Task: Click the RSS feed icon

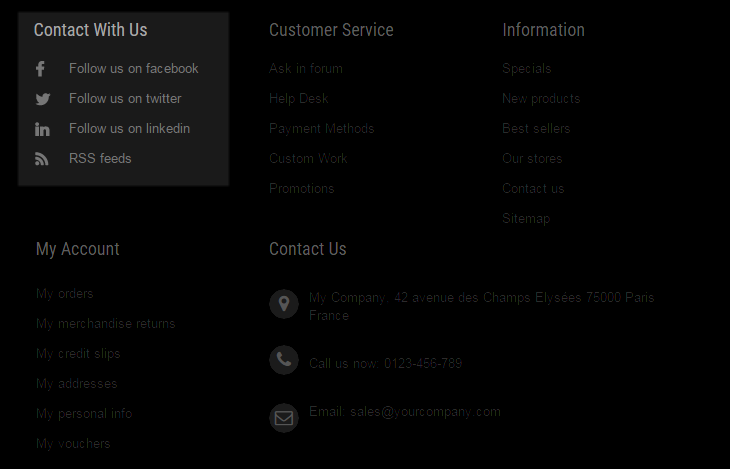Action: [x=41, y=159]
